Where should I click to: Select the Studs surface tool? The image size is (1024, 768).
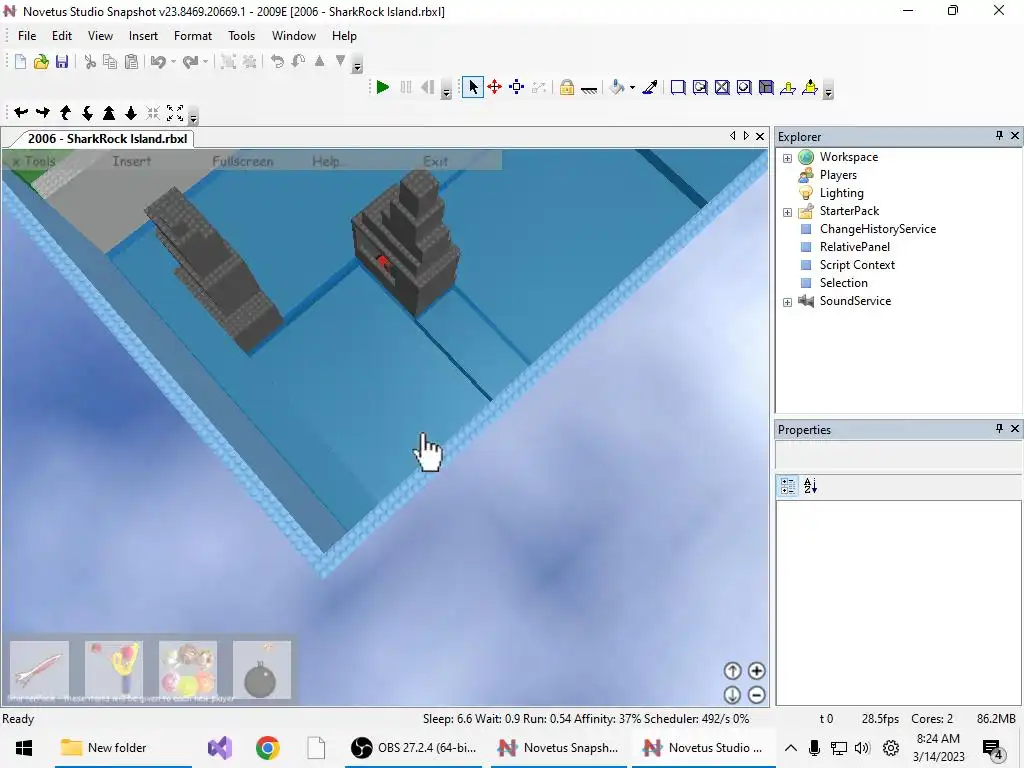tap(744, 87)
